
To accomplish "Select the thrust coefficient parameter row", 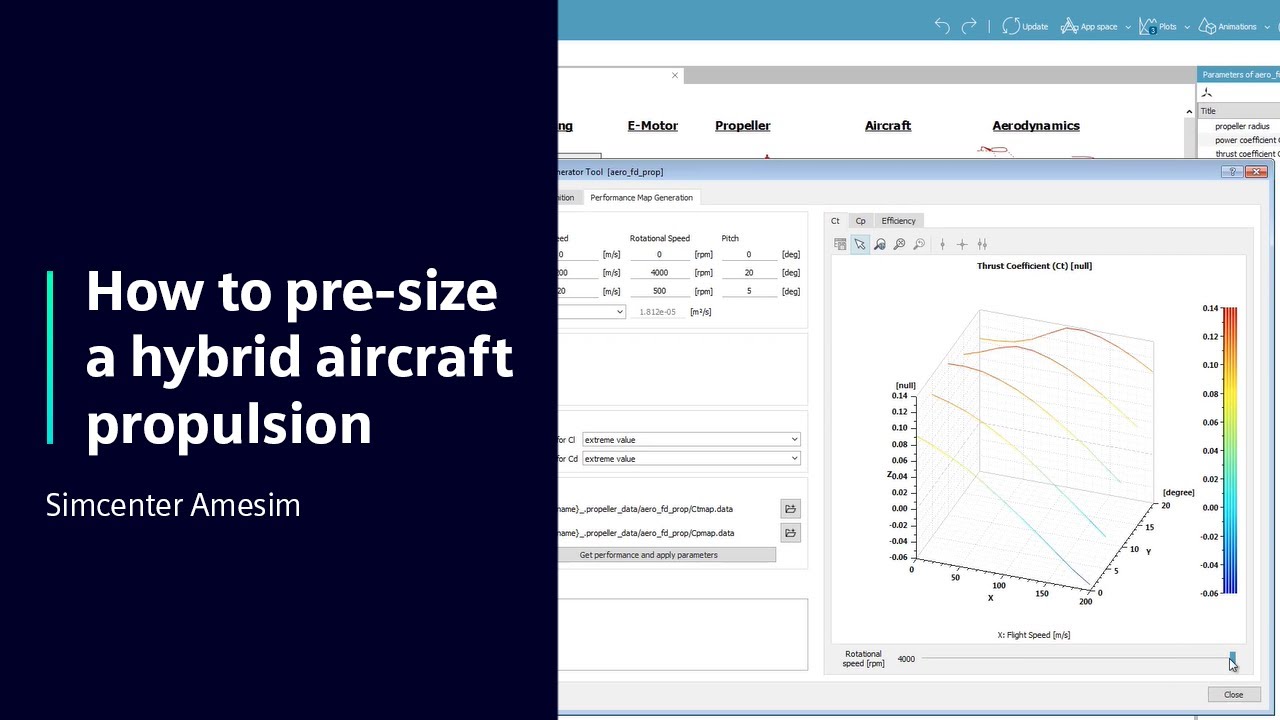I will [x=1239, y=154].
